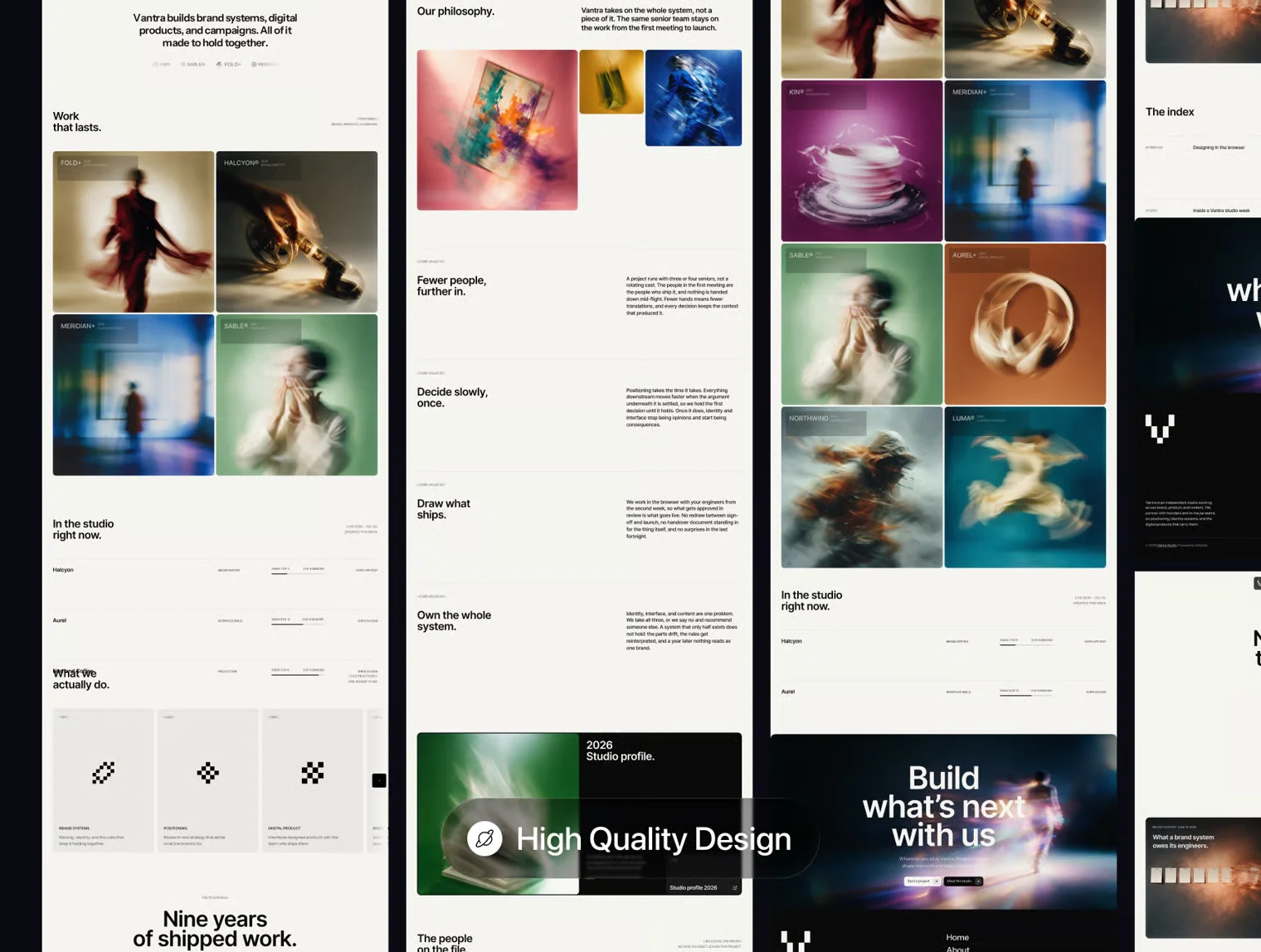Click the Positioning diamond pixel icon
The height and width of the screenshot is (952, 1261).
pyautogui.click(x=208, y=773)
